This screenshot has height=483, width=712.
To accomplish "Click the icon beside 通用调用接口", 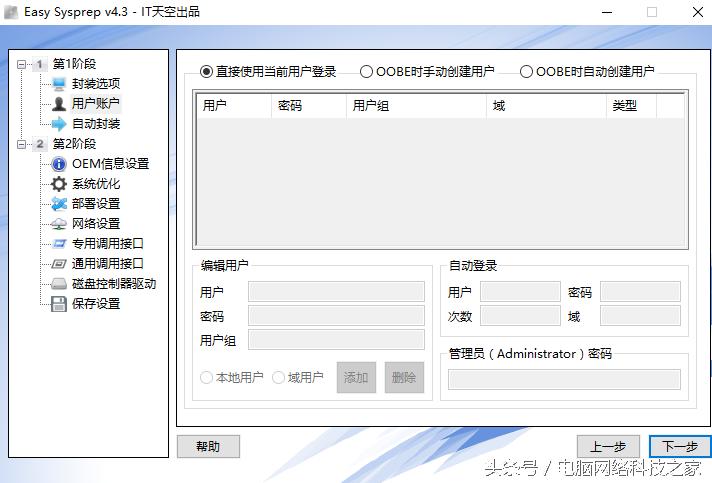I will point(59,264).
